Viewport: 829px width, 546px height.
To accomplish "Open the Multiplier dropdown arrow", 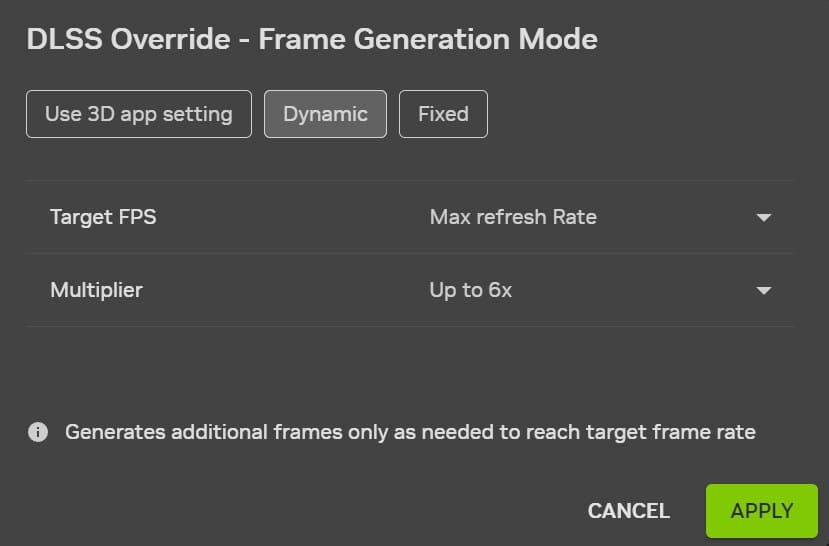I will tap(764, 291).
